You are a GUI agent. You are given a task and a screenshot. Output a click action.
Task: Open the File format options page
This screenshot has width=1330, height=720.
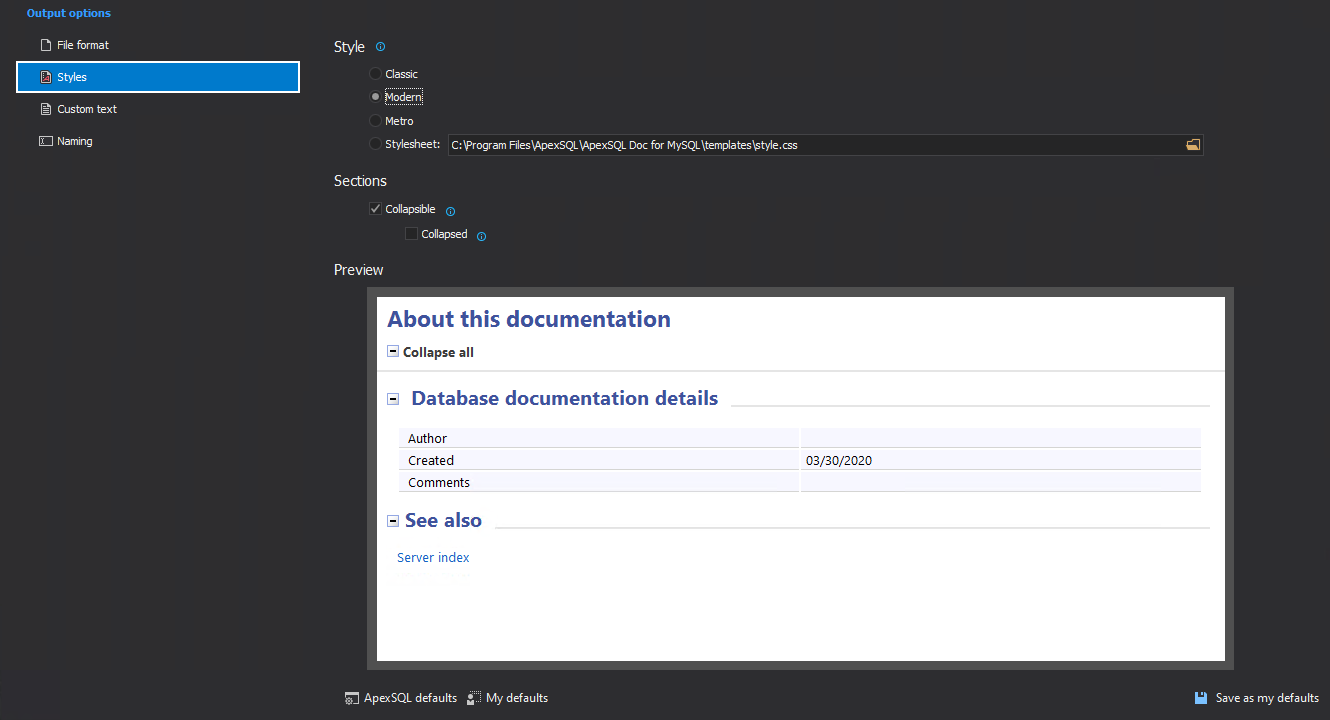coord(157,45)
